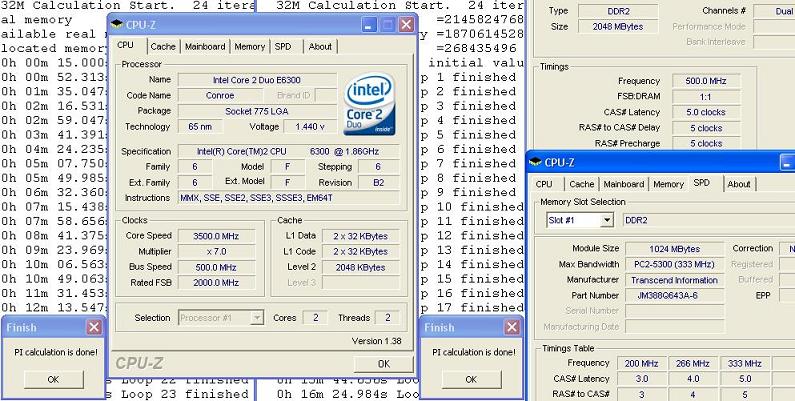Click the 500.0 MHz memory frequency value
The width and height of the screenshot is (795, 401).
[706, 81]
